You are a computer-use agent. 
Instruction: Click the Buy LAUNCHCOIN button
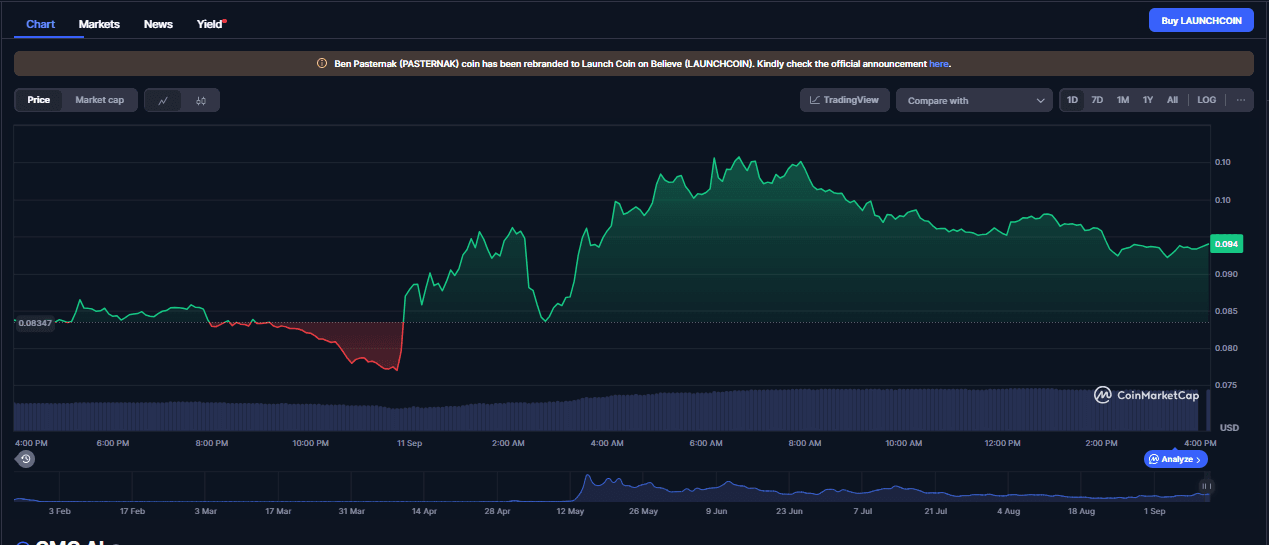(x=1201, y=20)
